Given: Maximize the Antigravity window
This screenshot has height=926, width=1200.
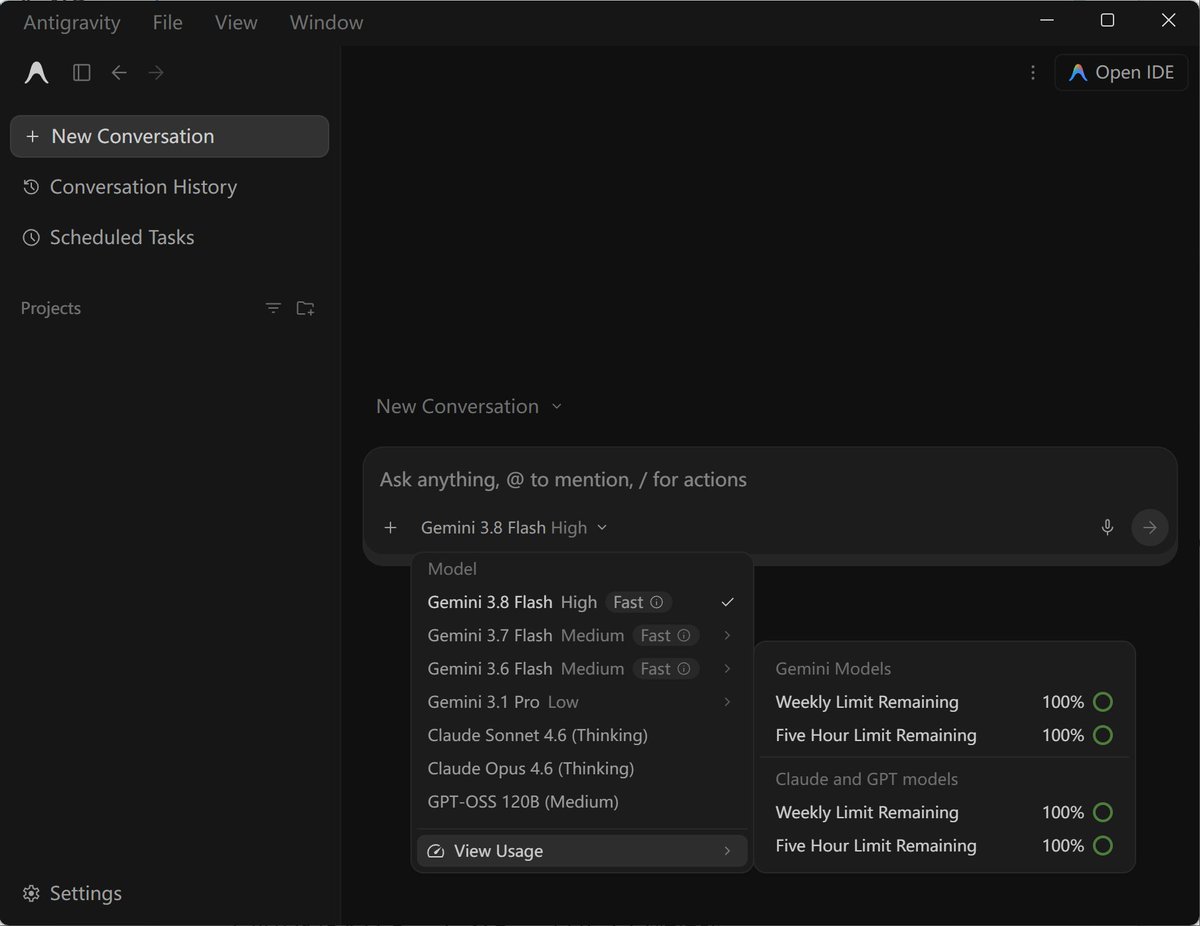Looking at the screenshot, I should coord(1107,20).
